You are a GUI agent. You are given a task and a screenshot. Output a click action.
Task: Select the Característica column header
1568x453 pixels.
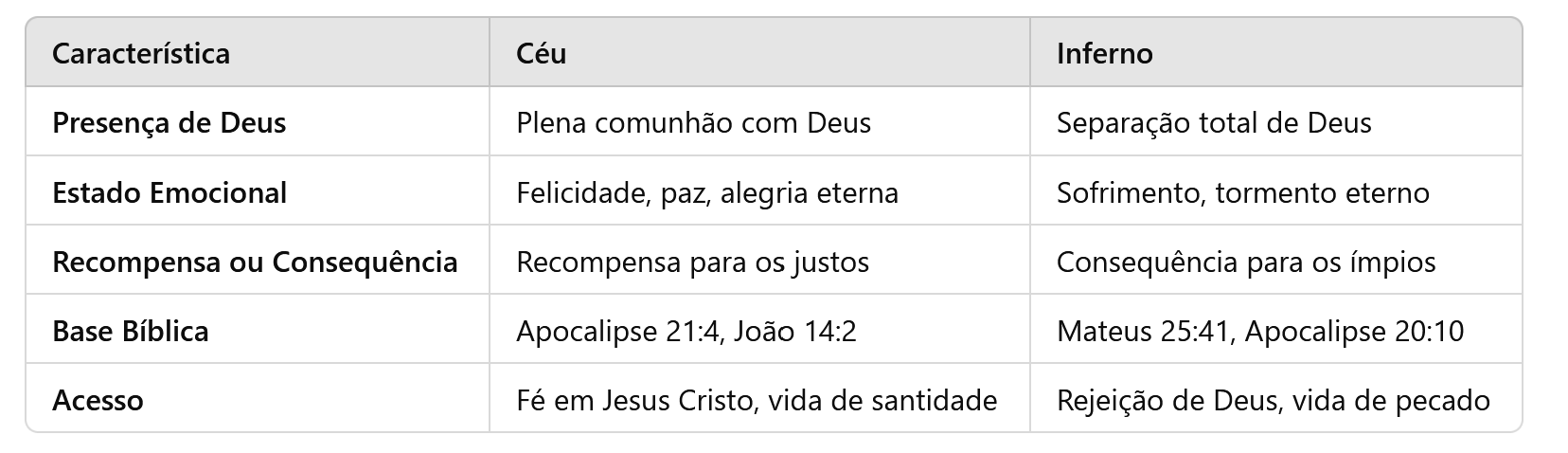(x=140, y=53)
